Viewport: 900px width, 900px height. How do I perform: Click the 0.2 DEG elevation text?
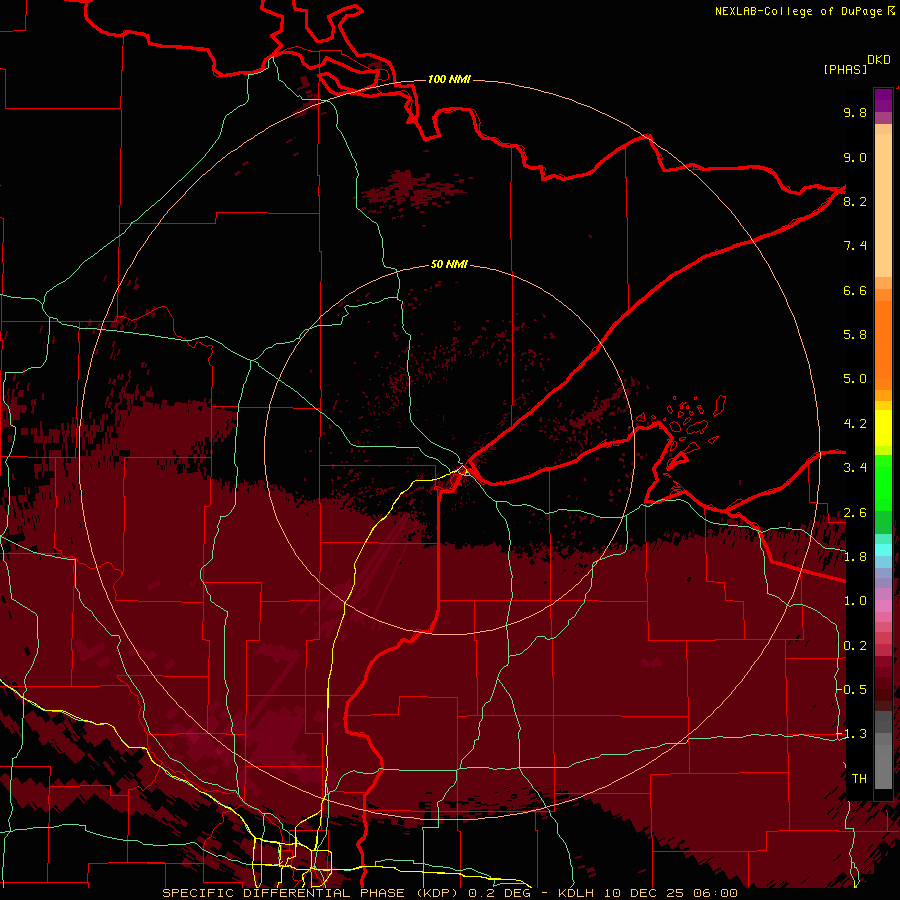499,893
